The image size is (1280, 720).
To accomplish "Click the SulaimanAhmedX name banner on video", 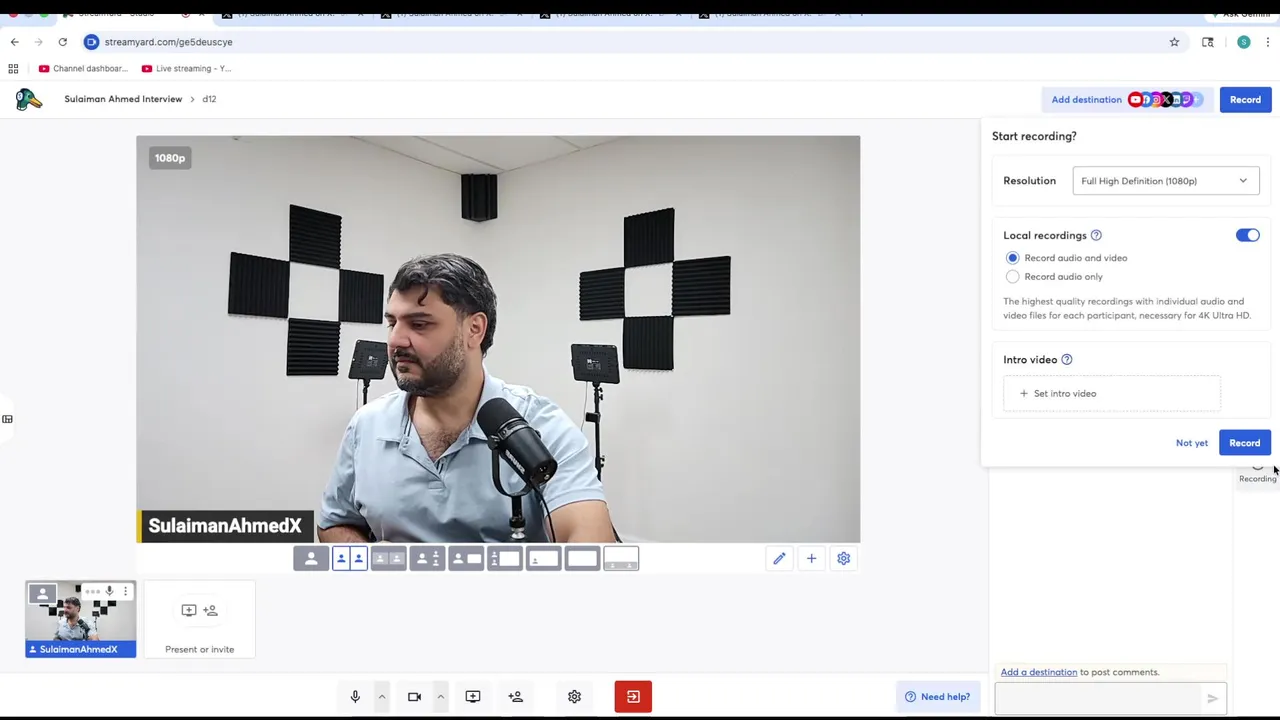I will pos(225,526).
